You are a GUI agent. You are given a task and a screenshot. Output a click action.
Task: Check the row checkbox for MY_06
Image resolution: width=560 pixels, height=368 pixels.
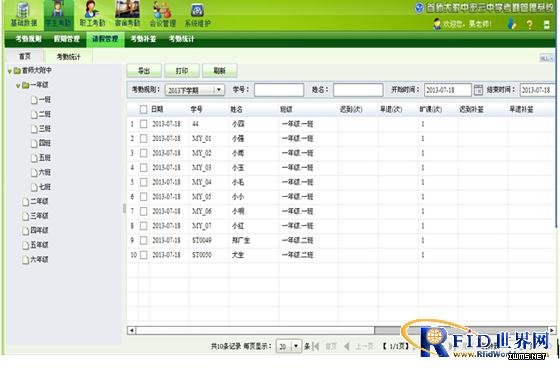point(143,211)
